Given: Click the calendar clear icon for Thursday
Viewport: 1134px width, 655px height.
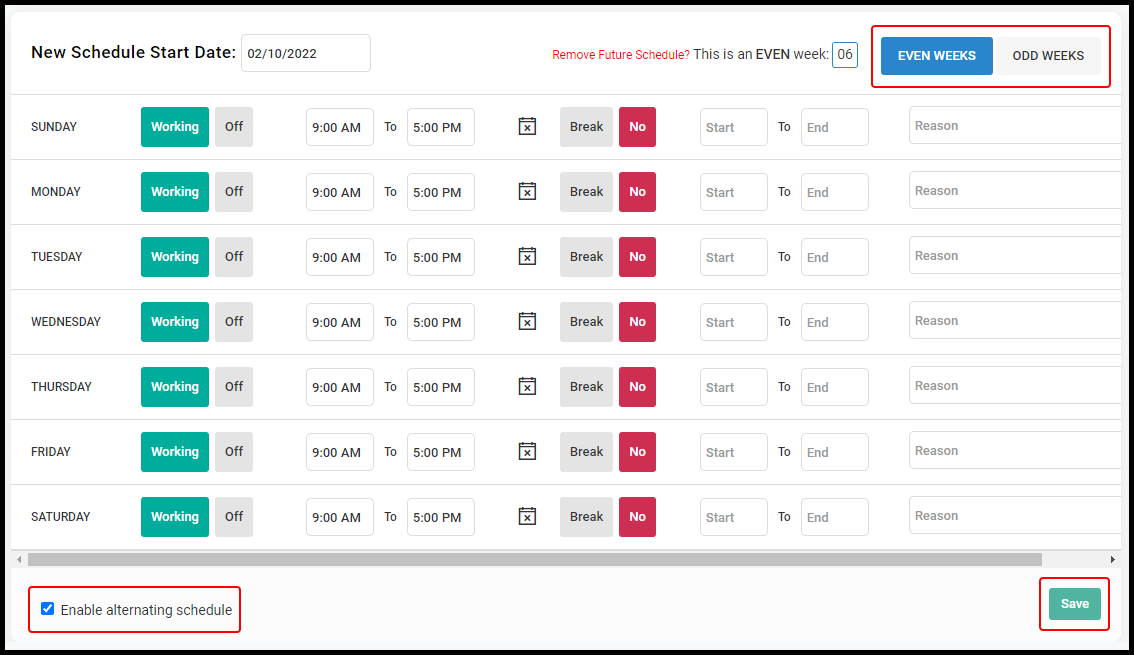Looking at the screenshot, I should click(527, 387).
